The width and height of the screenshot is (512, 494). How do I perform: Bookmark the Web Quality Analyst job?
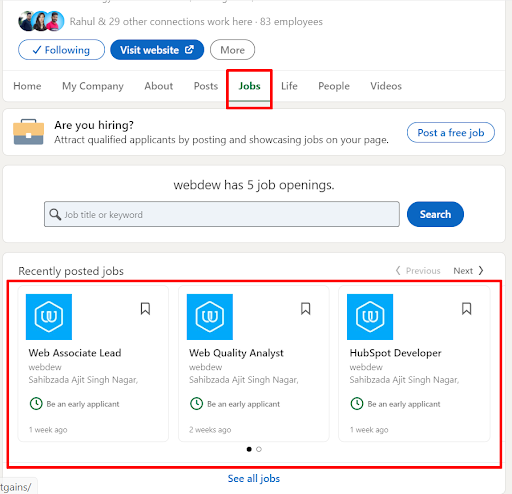coord(306,309)
